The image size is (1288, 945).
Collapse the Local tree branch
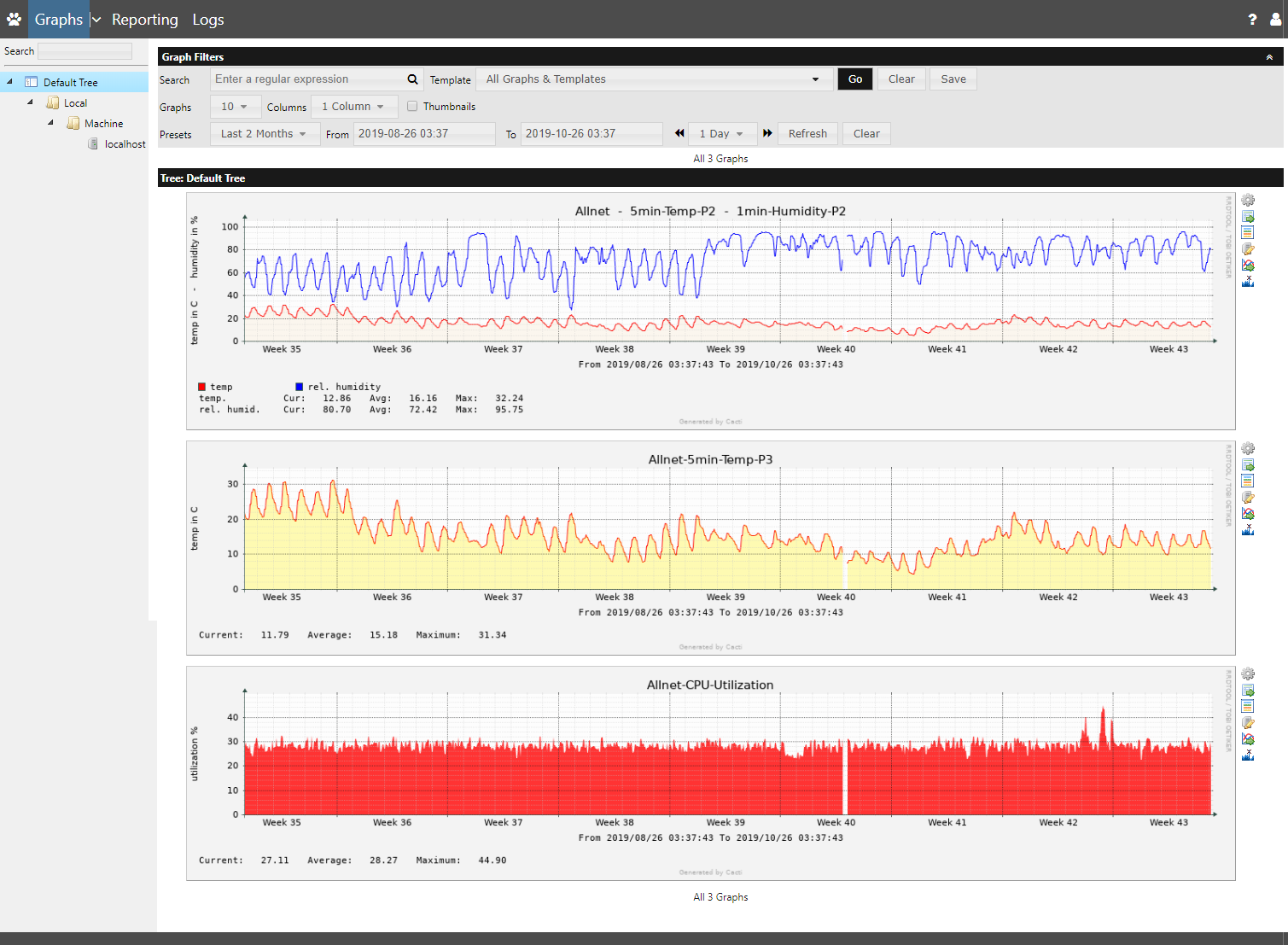pos(30,102)
